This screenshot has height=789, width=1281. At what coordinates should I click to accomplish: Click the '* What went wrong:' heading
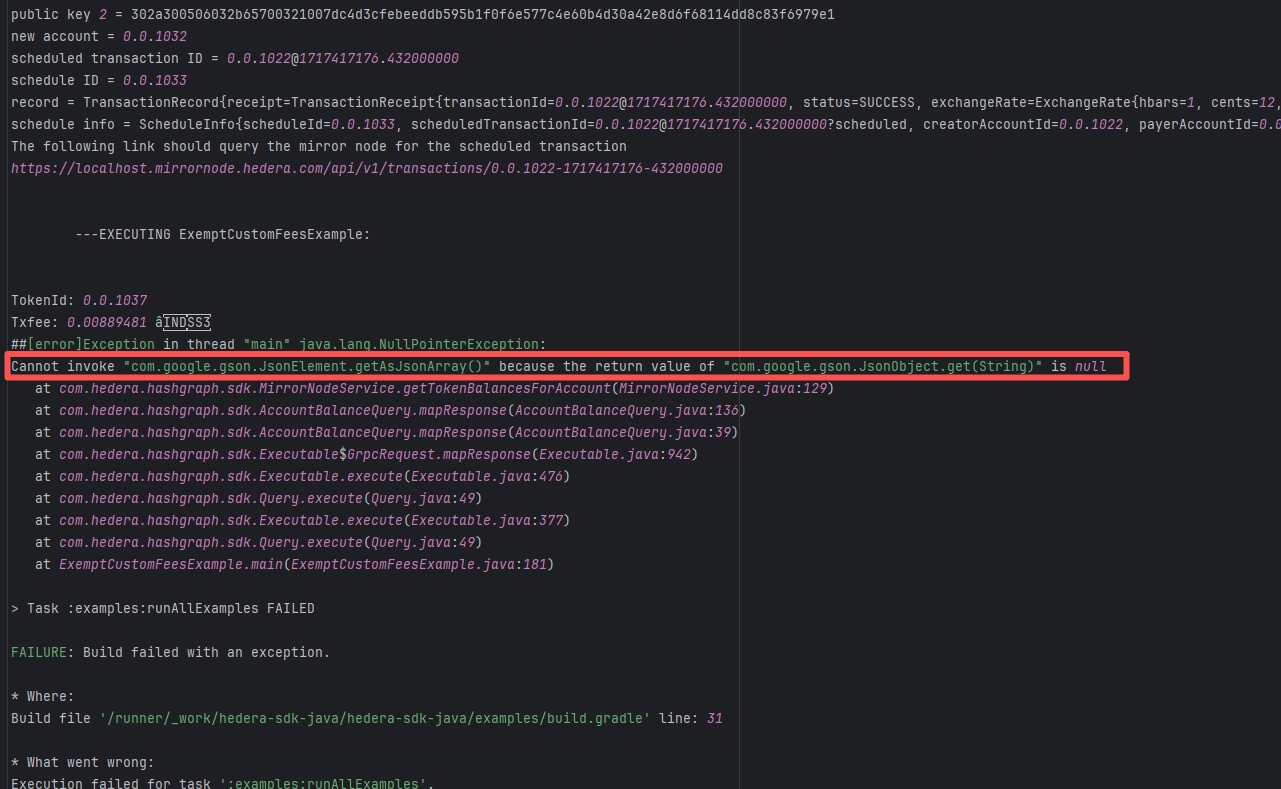point(83,762)
